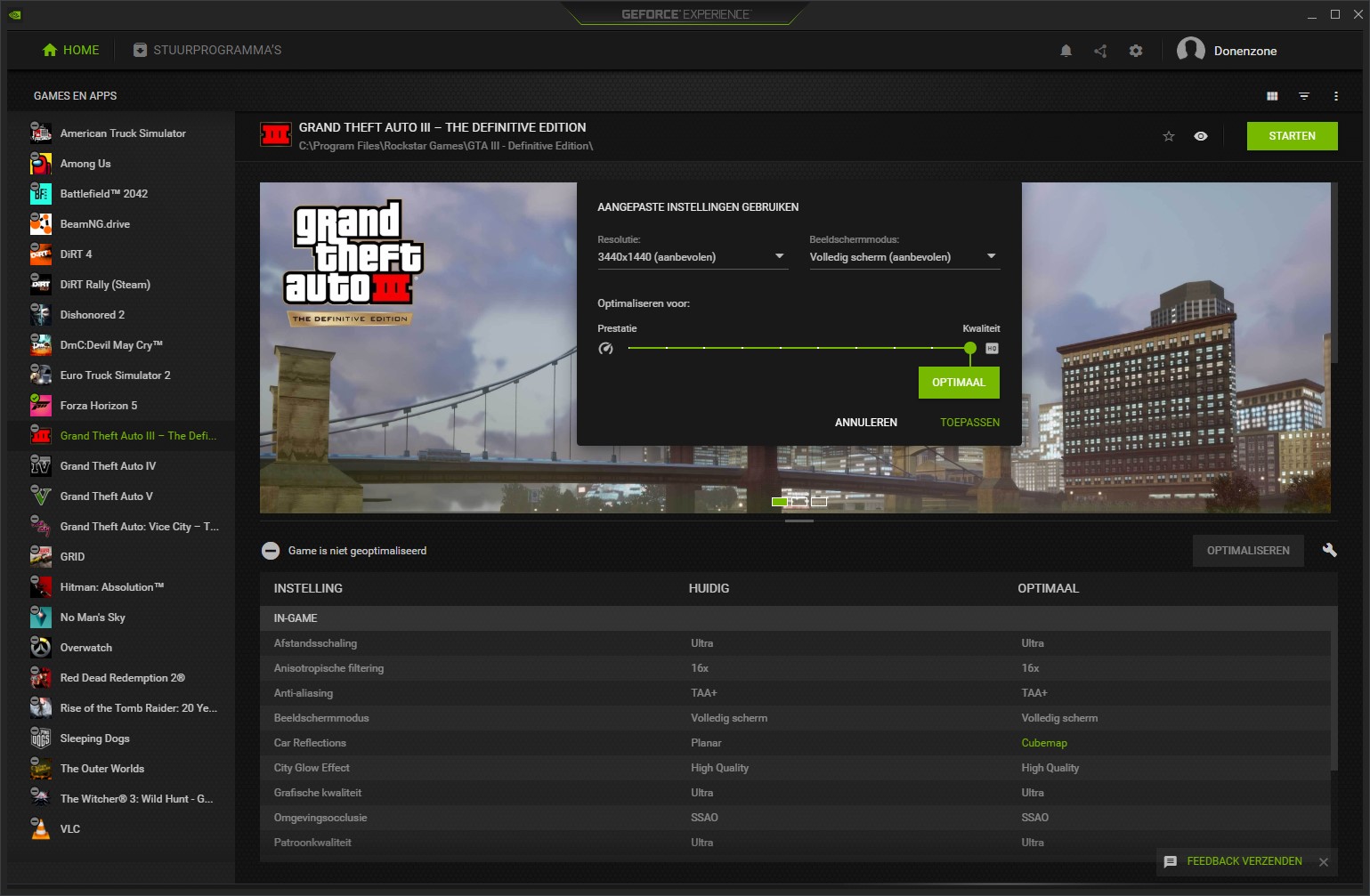Click the performance speedometer icon
The height and width of the screenshot is (896, 1370).
(x=606, y=349)
